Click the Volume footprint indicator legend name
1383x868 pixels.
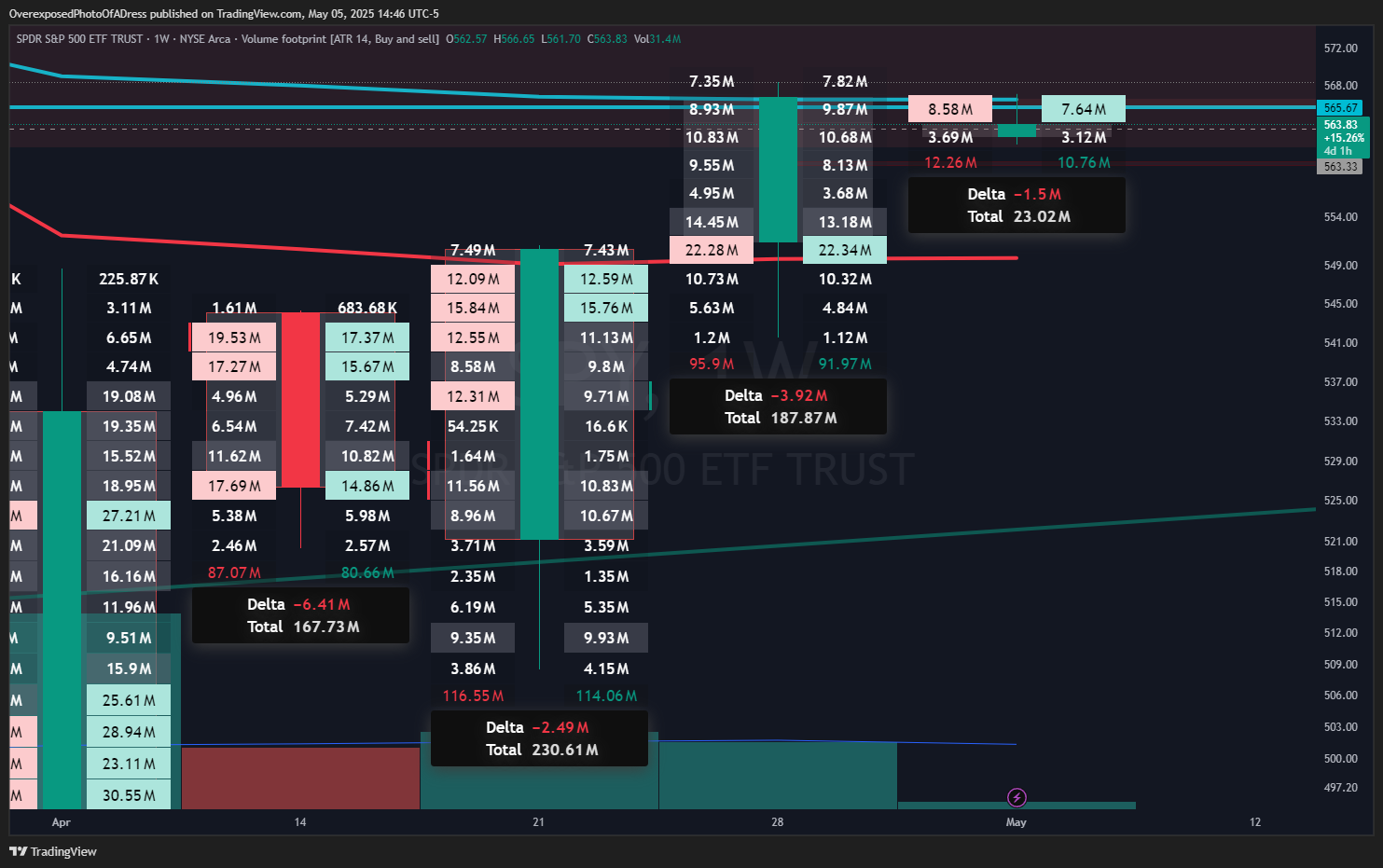(x=340, y=39)
